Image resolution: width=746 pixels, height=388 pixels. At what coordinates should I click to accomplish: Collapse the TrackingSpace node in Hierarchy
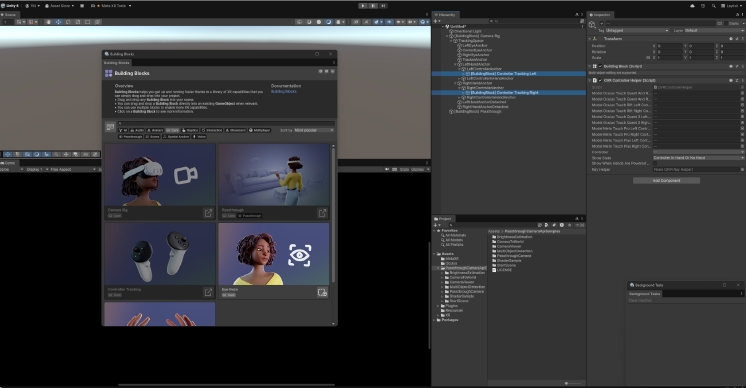tap(452, 41)
